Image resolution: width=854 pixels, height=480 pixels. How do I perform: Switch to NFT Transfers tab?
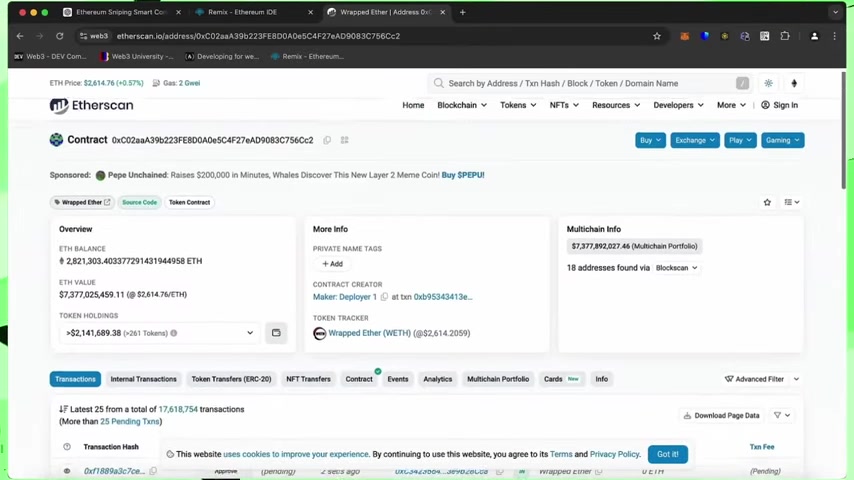[x=308, y=379]
